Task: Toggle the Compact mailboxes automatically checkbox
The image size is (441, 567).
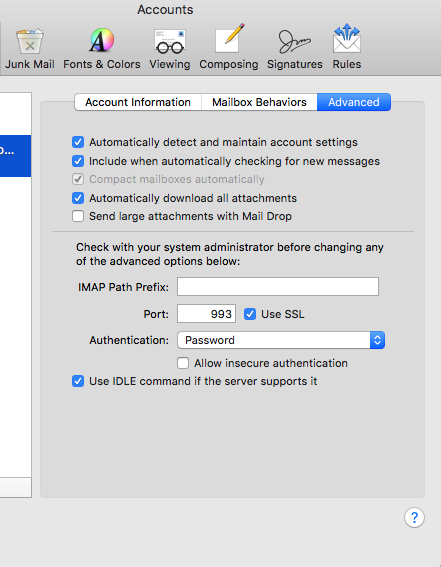Action: pyautogui.click(x=78, y=179)
